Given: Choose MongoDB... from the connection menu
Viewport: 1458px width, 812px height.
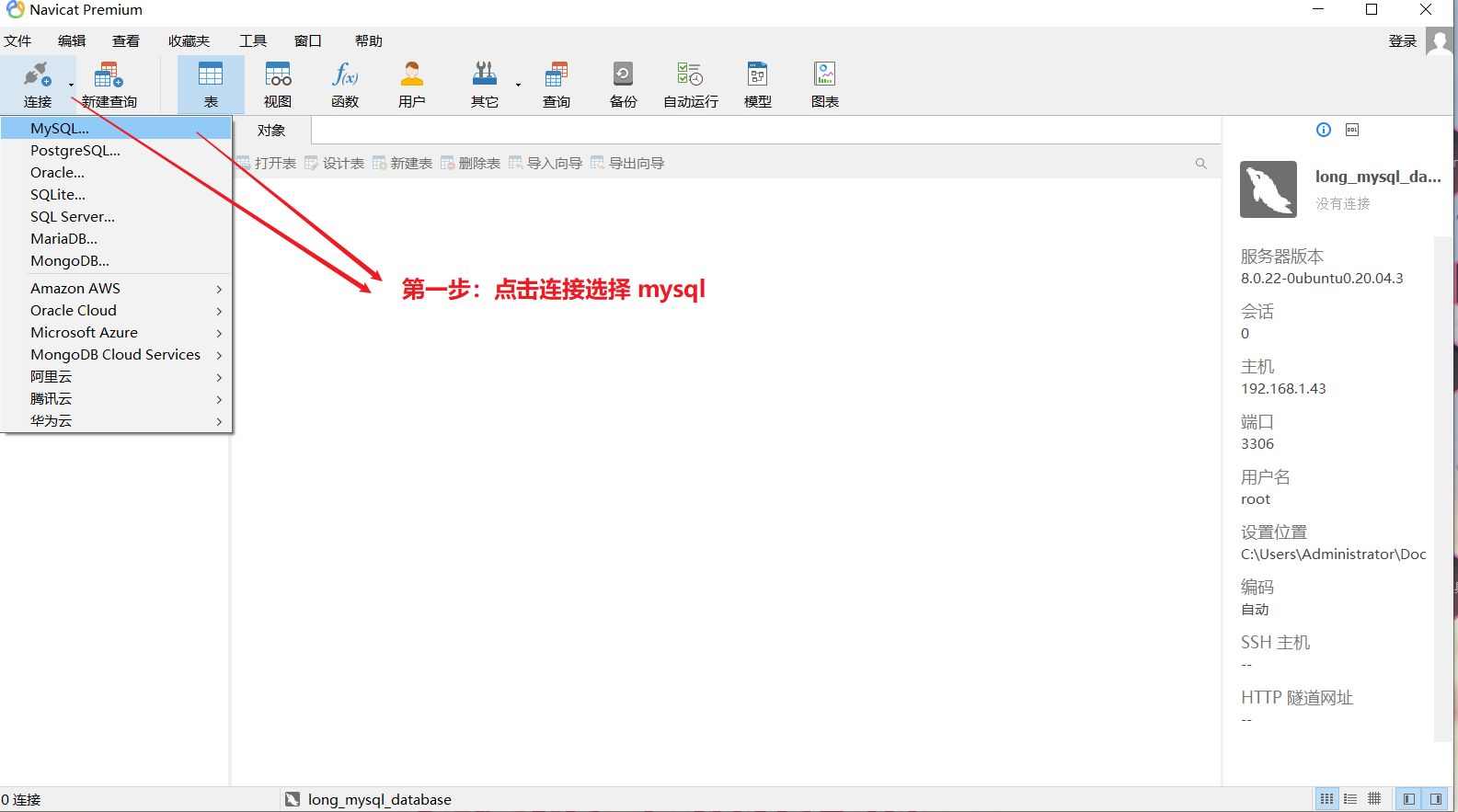Looking at the screenshot, I should [116, 261].
